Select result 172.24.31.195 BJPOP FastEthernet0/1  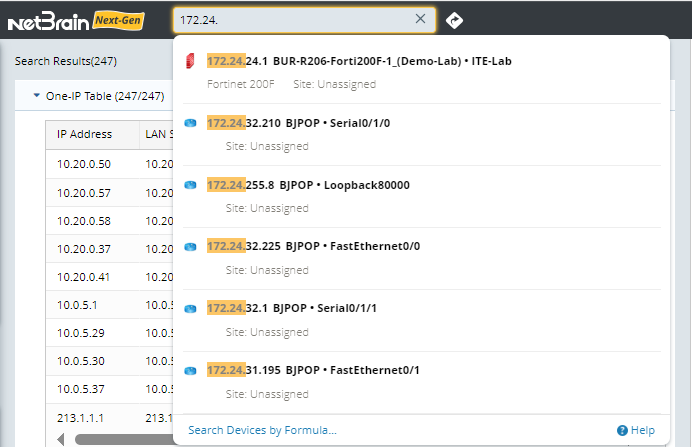pyautogui.click(x=422, y=382)
